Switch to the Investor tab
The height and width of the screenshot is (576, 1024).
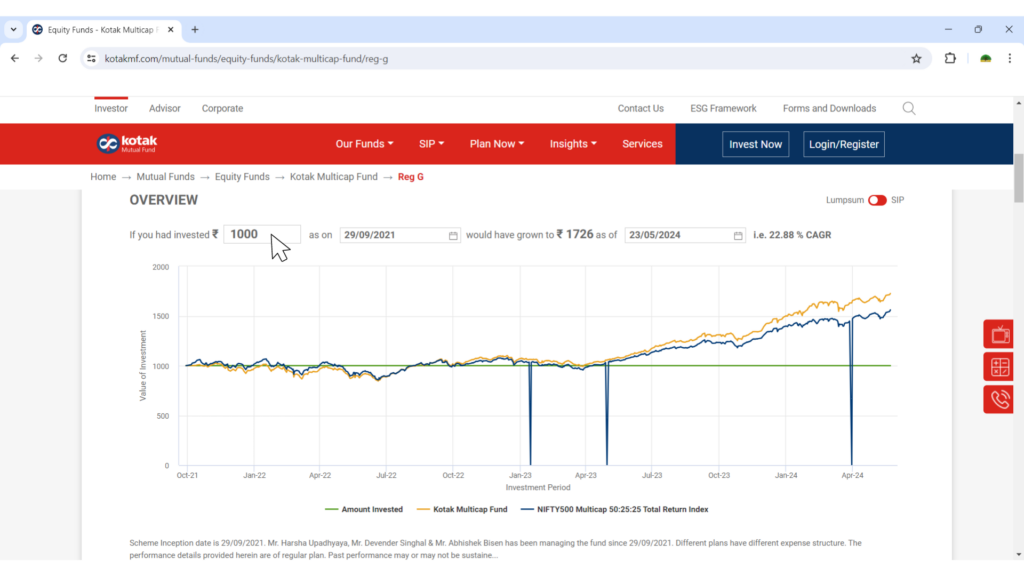click(111, 108)
